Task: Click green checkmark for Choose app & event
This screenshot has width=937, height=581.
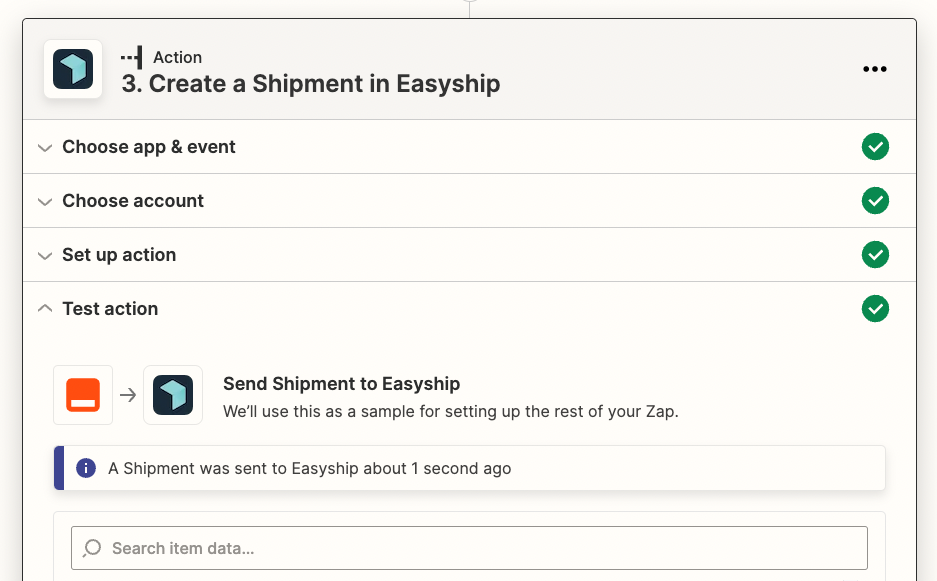Action: click(875, 146)
